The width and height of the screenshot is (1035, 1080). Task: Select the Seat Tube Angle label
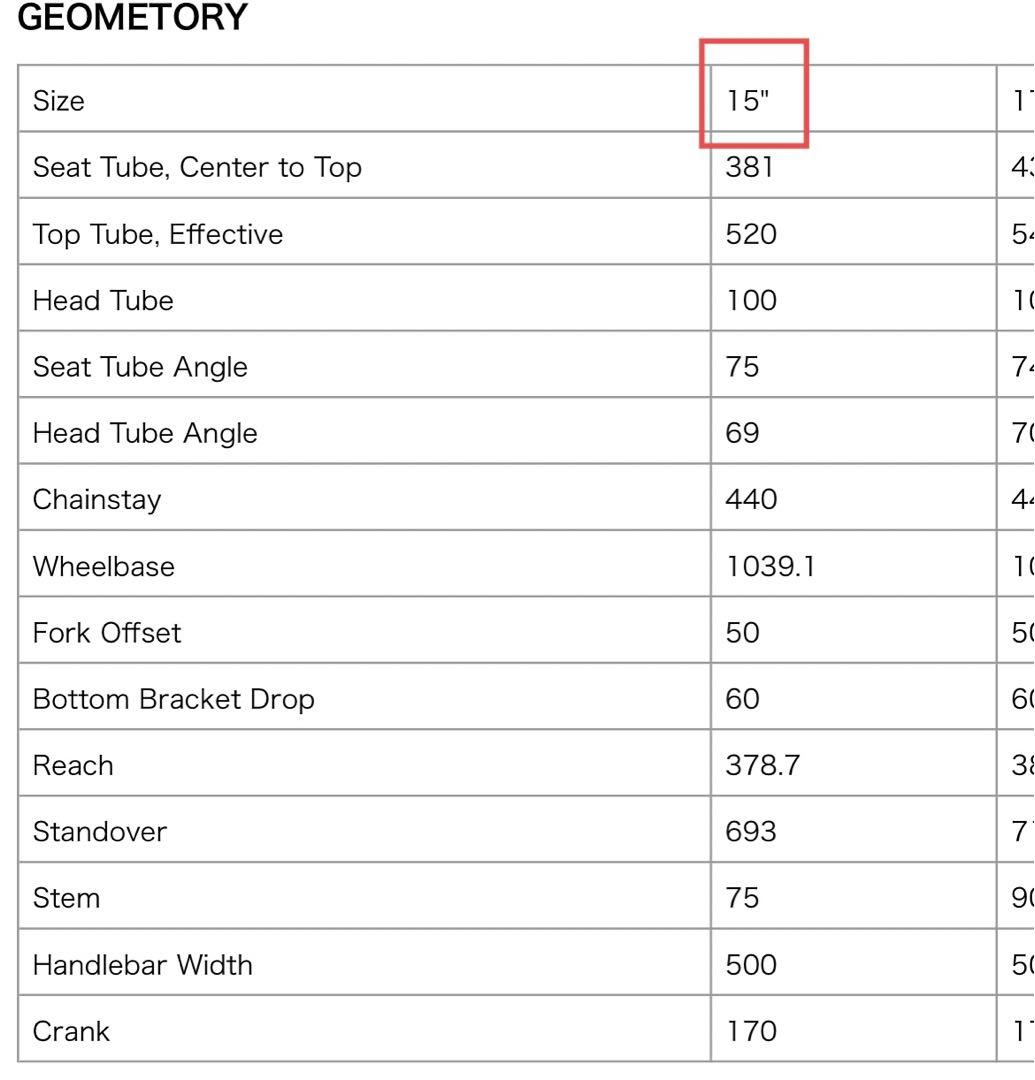[140, 367]
